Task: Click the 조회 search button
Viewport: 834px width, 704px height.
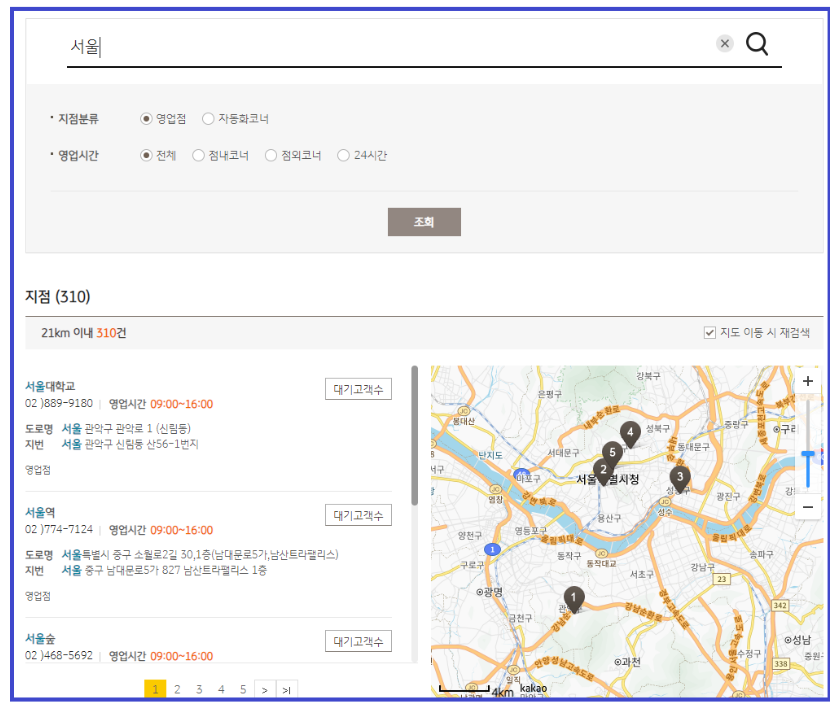Action: [424, 222]
